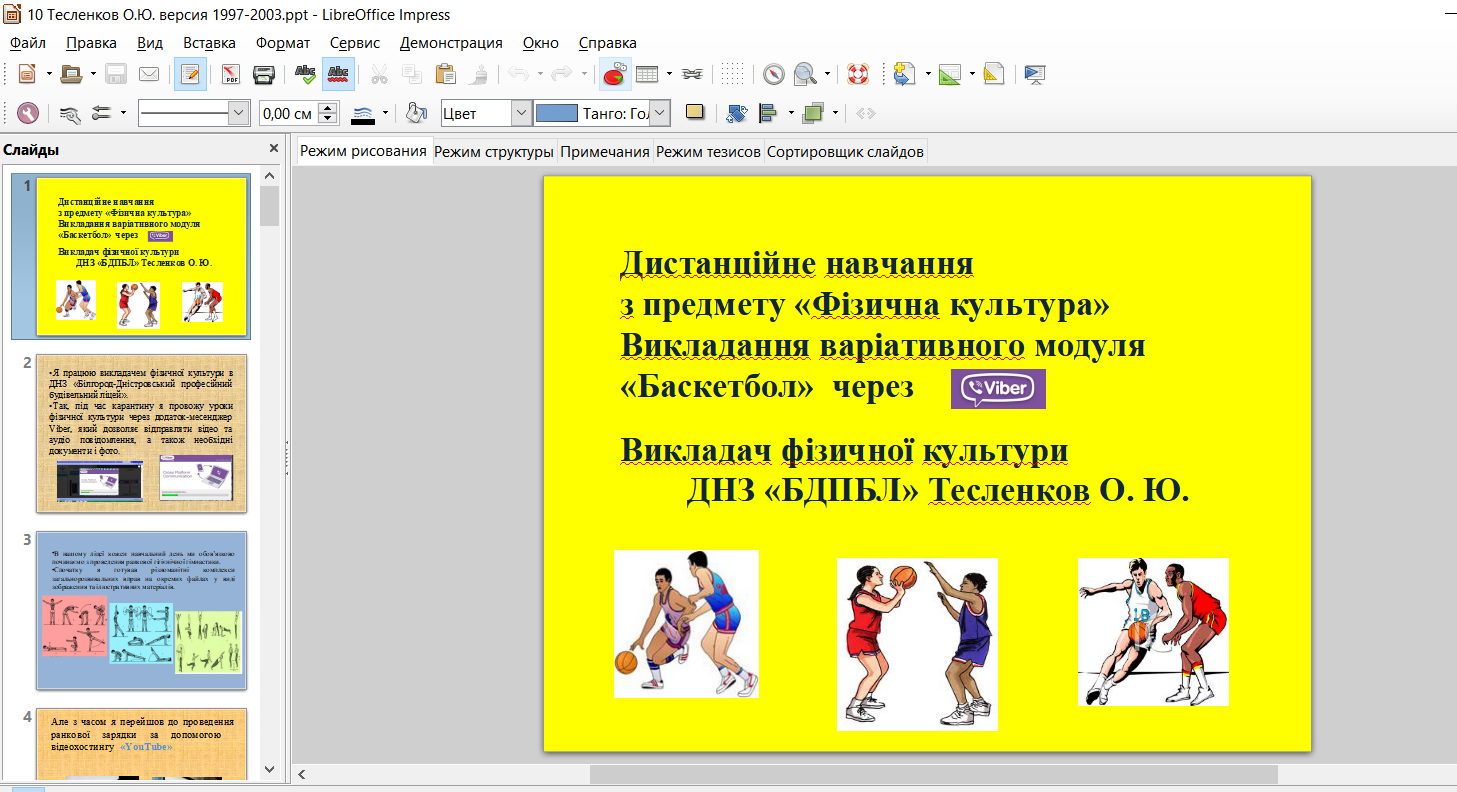The image size is (1457, 792).
Task: Insert a hyperlink using the chain icon
Action: [692, 74]
